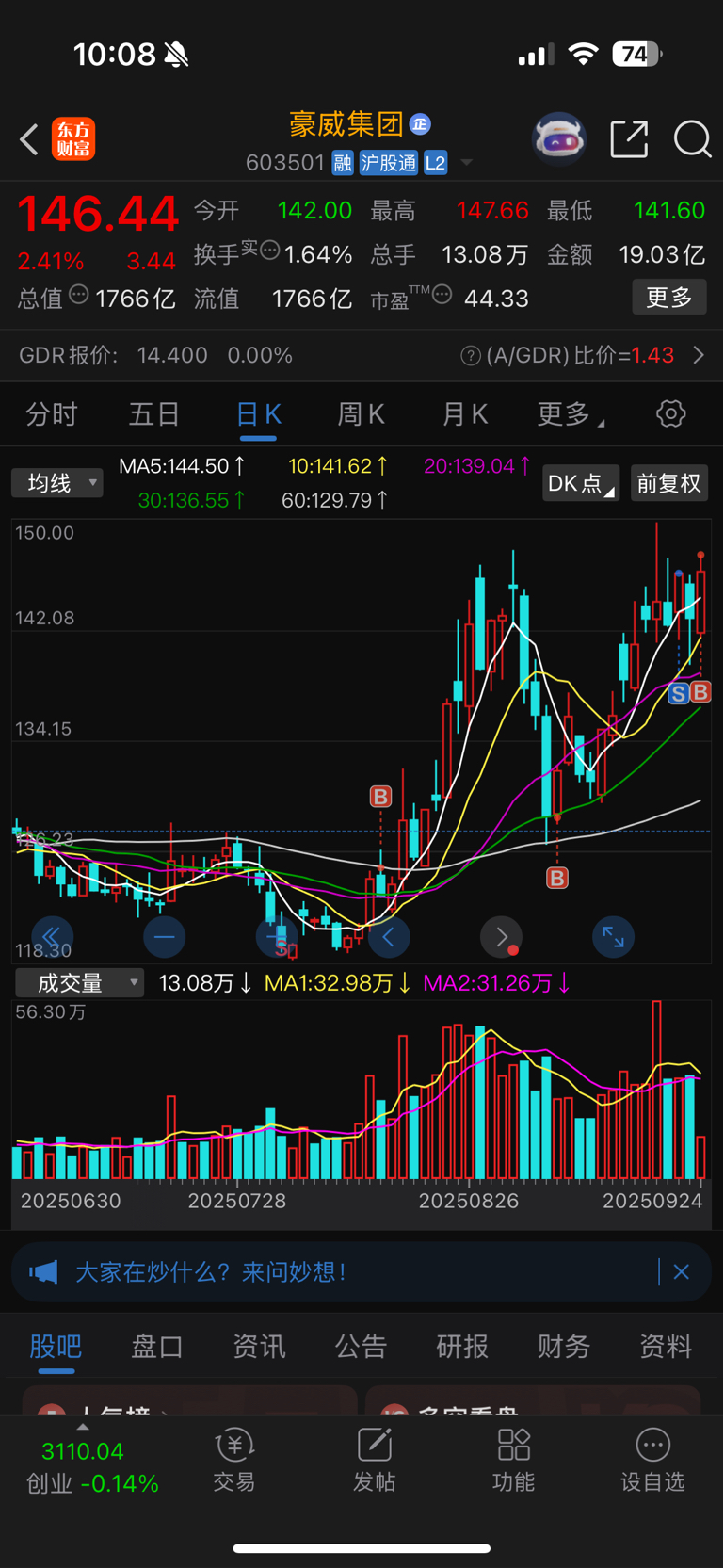The height and width of the screenshot is (1568, 724).
Task: Open the 公告 tab
Action: coord(361,1346)
